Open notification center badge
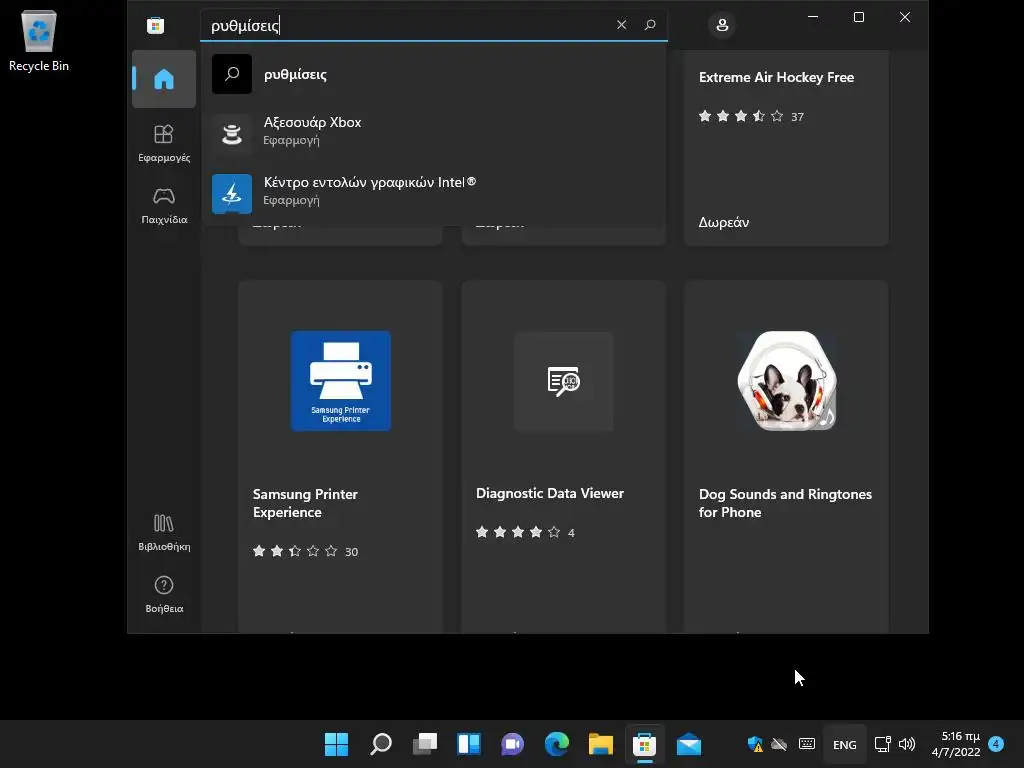The width and height of the screenshot is (1024, 768). (x=996, y=743)
